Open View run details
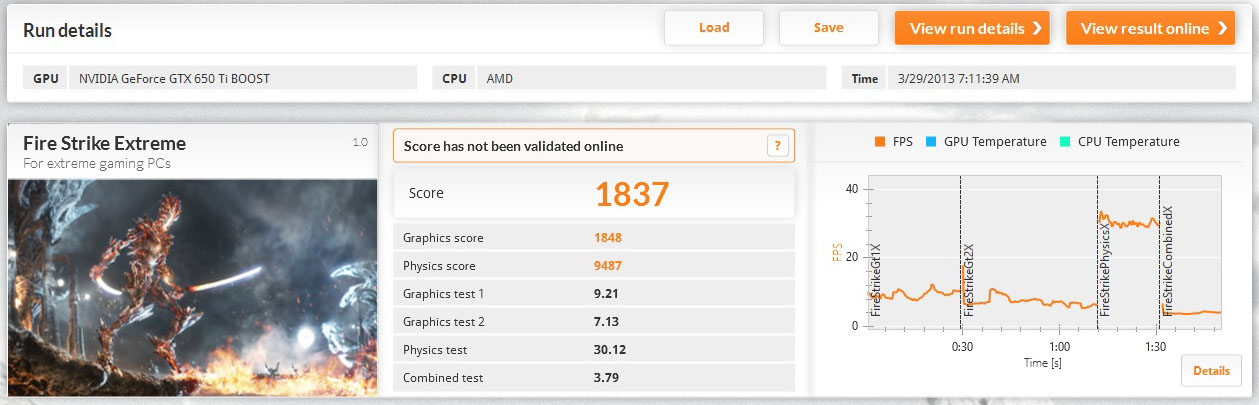1259x405 pixels. pyautogui.click(x=974, y=28)
